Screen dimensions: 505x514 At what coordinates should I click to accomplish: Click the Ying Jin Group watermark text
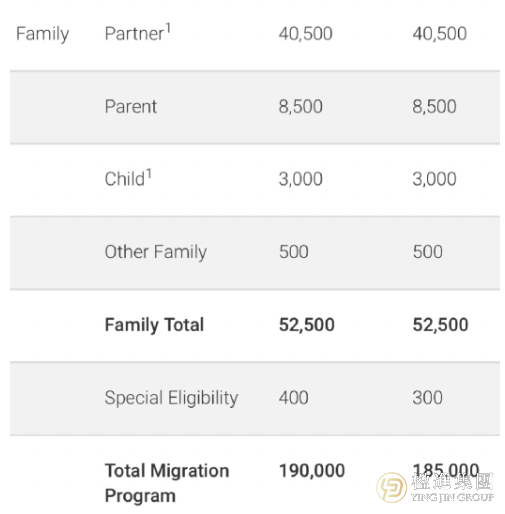pos(452,487)
